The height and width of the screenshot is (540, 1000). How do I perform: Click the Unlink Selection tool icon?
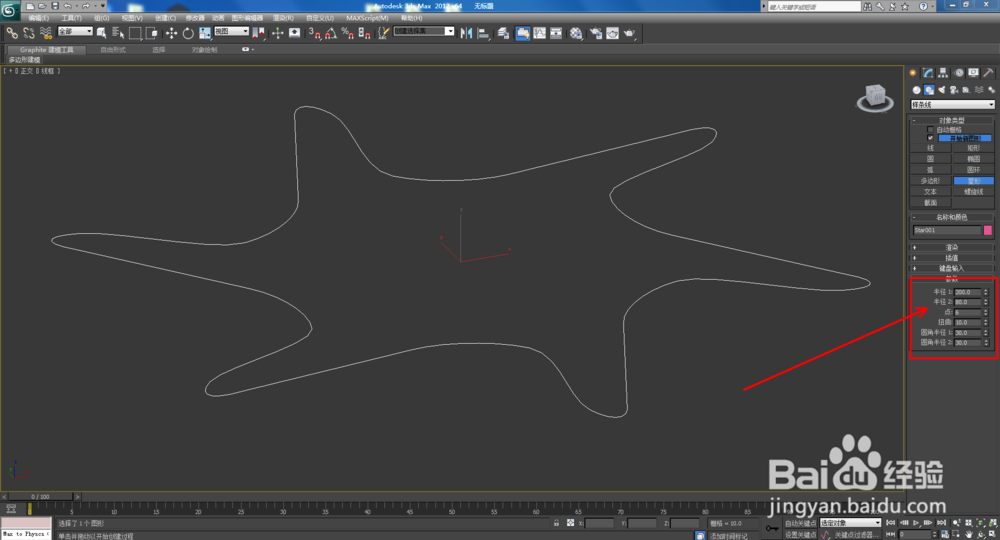point(29,33)
